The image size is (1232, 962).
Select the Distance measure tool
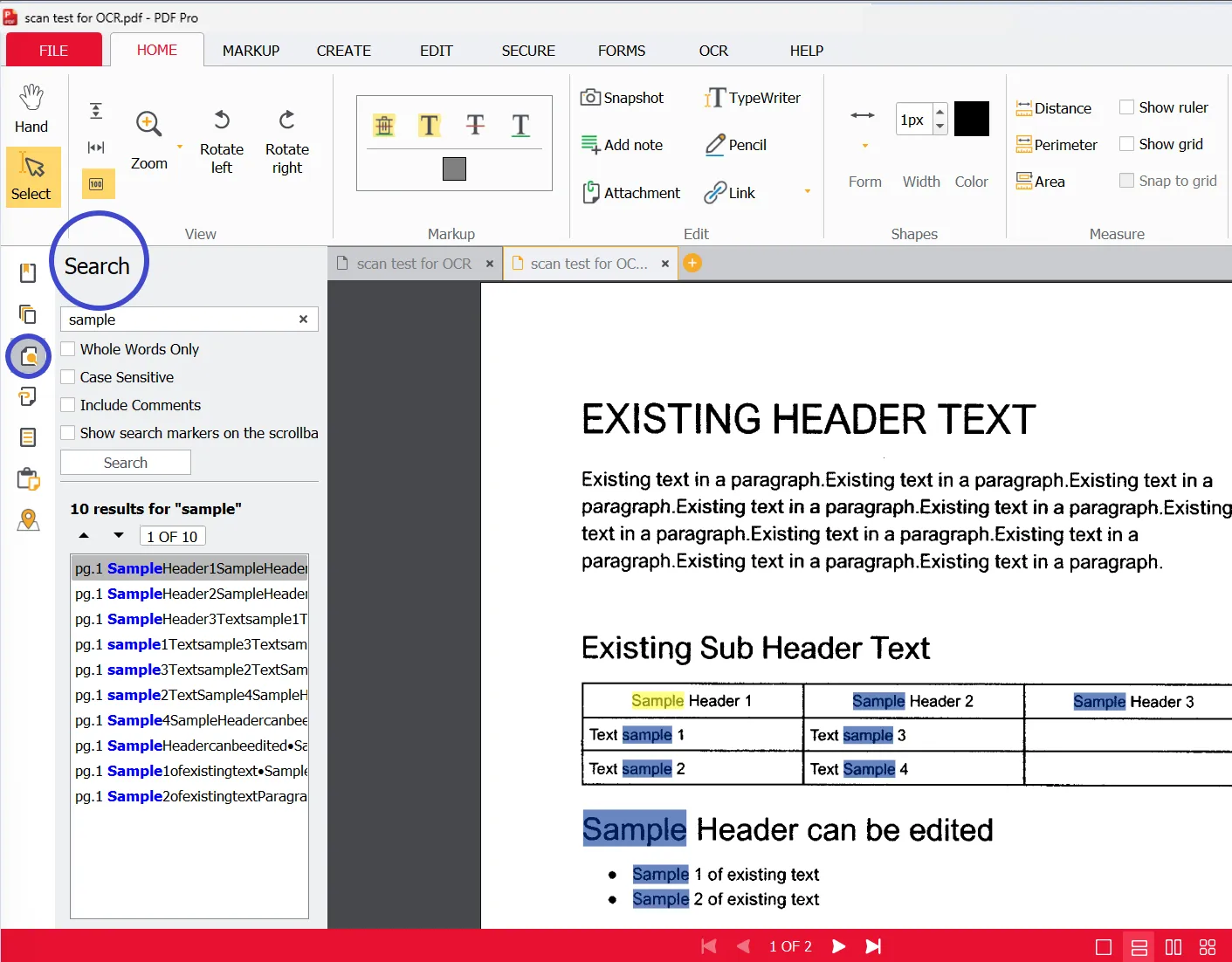[x=1054, y=108]
